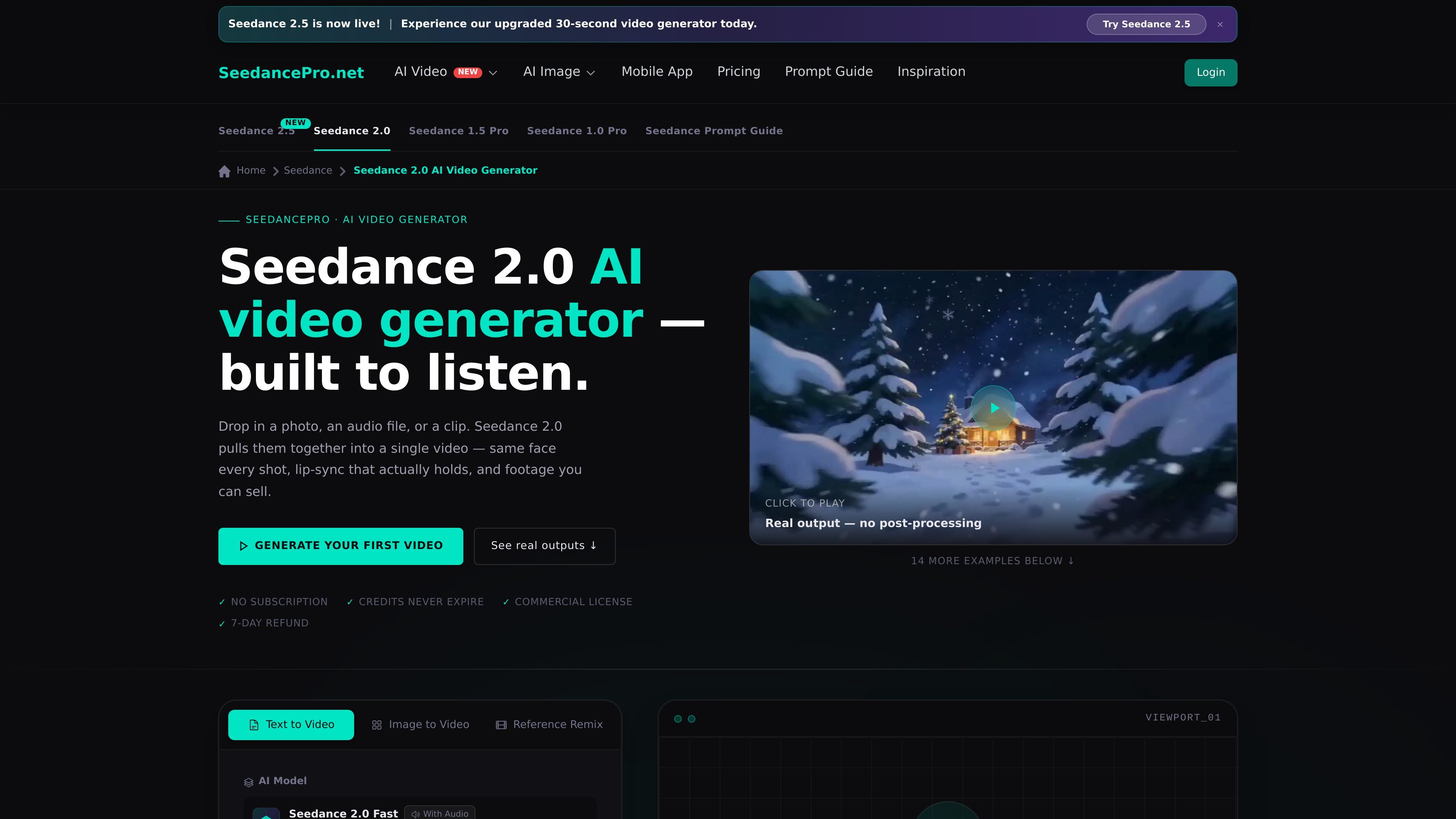The width and height of the screenshot is (1456, 819).
Task: Switch to the Seedance 1.5 Pro tab
Action: [x=458, y=131]
